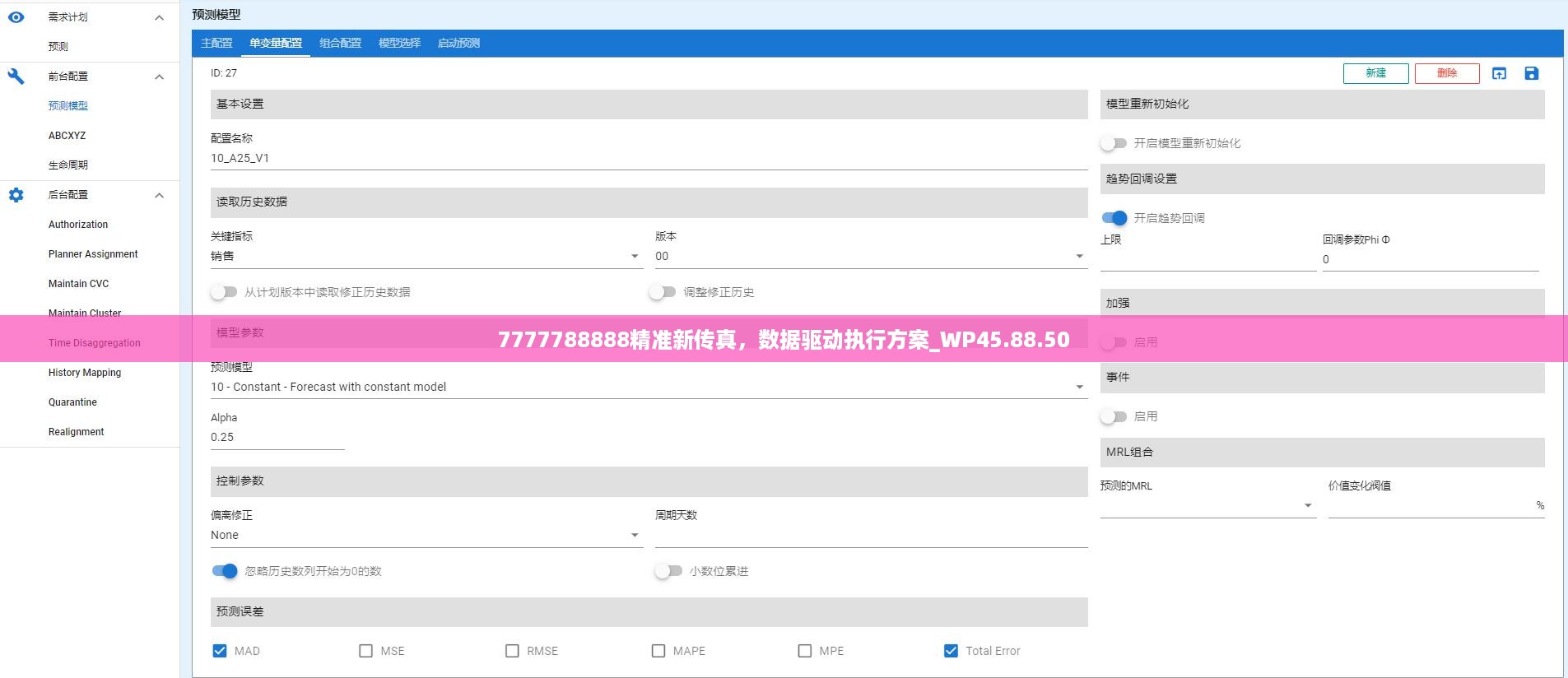
Task: Click the Alpha input field
Action: (x=277, y=438)
